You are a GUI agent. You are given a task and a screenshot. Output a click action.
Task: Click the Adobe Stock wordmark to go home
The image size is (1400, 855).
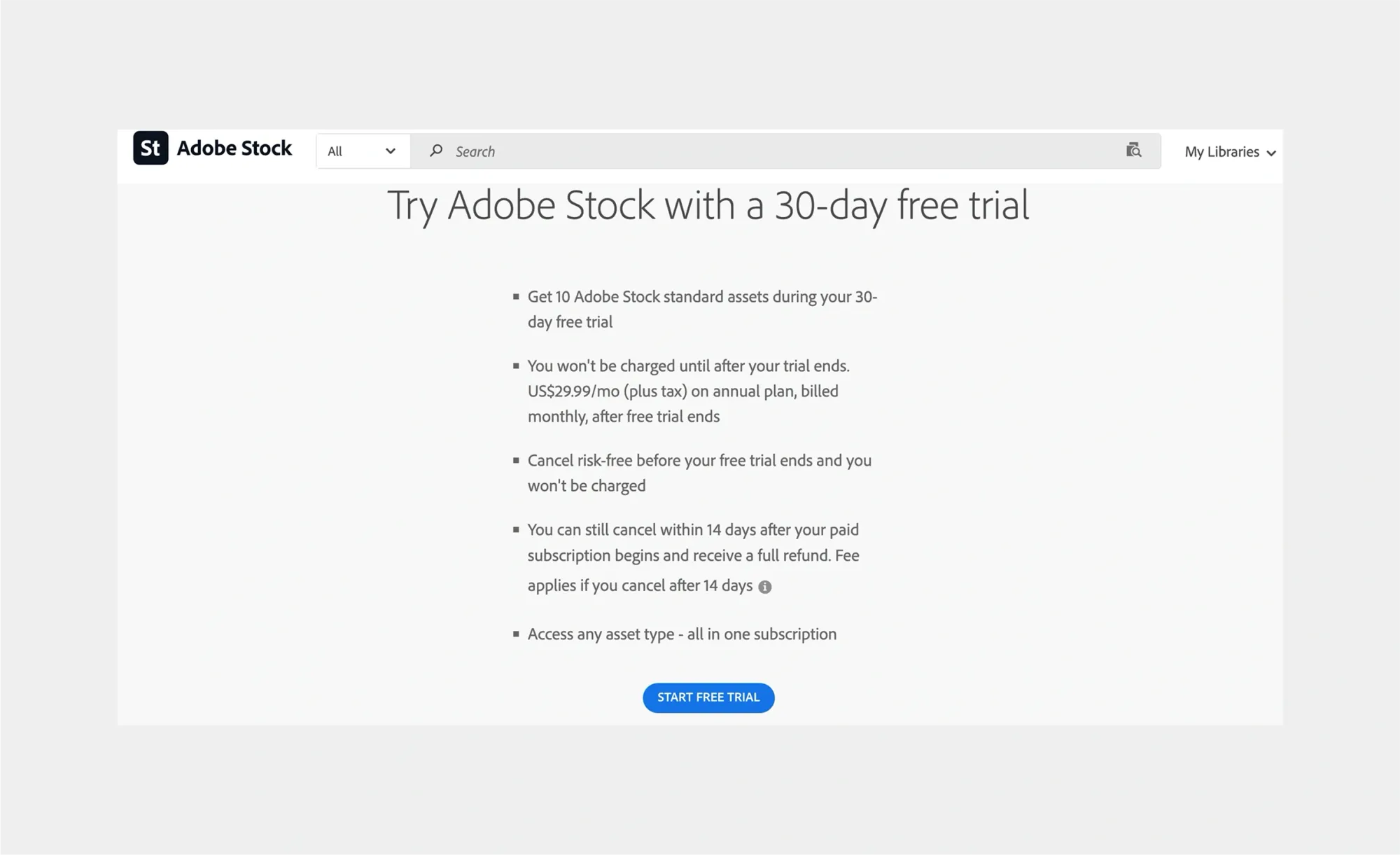(234, 148)
